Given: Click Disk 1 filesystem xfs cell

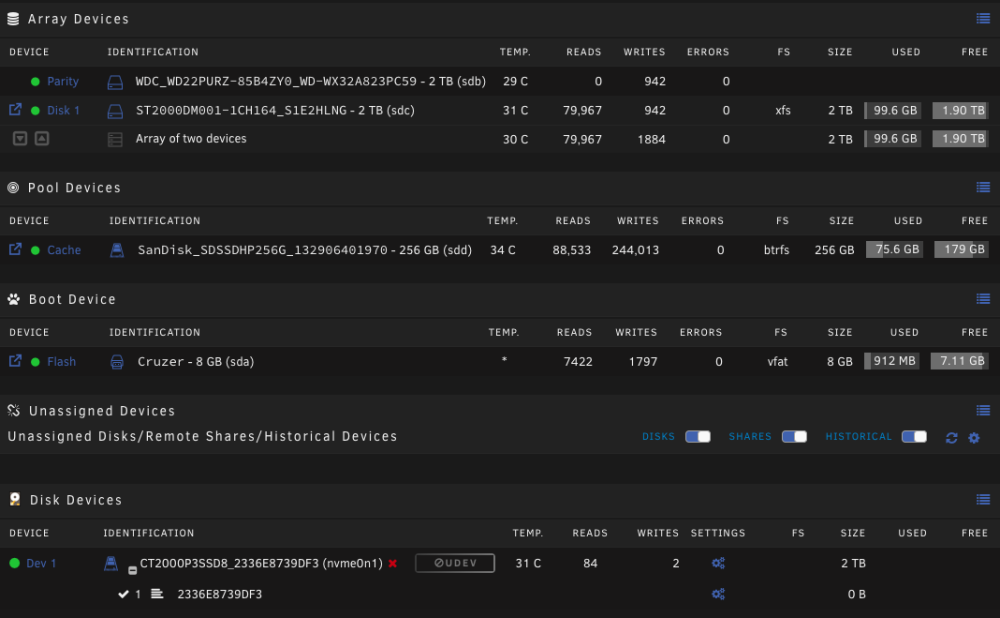Looking at the screenshot, I should (x=783, y=110).
